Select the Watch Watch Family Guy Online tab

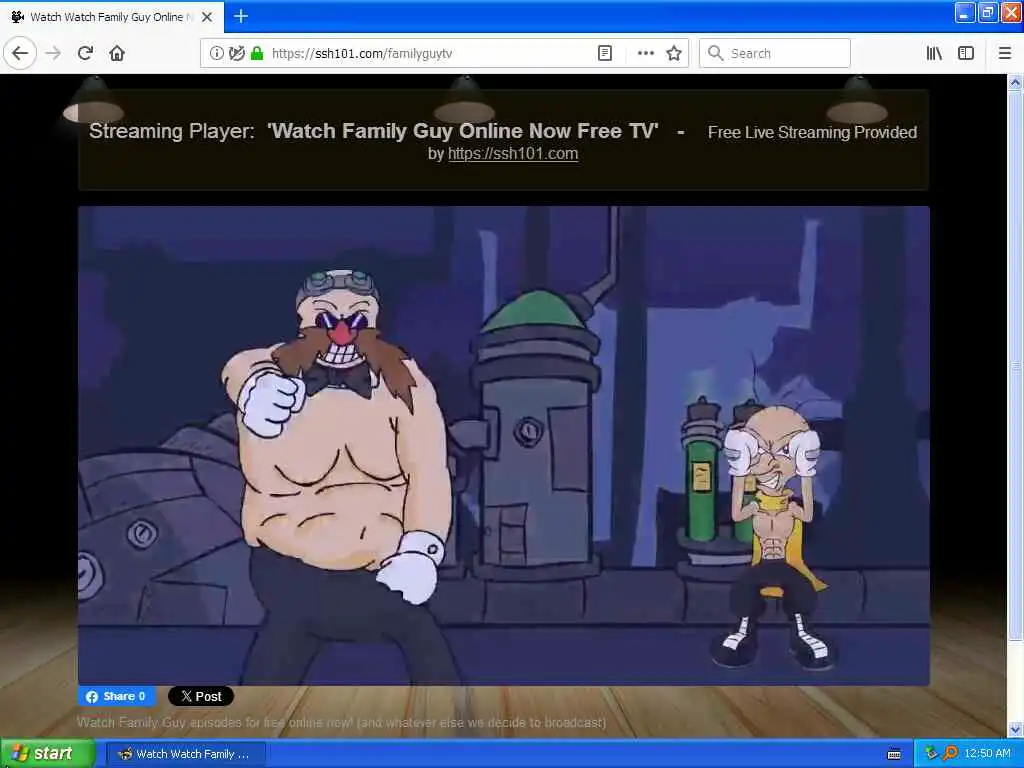[111, 17]
